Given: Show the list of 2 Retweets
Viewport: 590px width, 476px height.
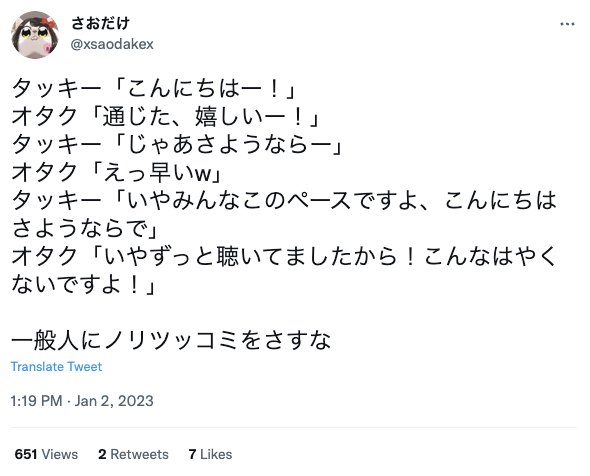Looking at the screenshot, I should point(133,454).
